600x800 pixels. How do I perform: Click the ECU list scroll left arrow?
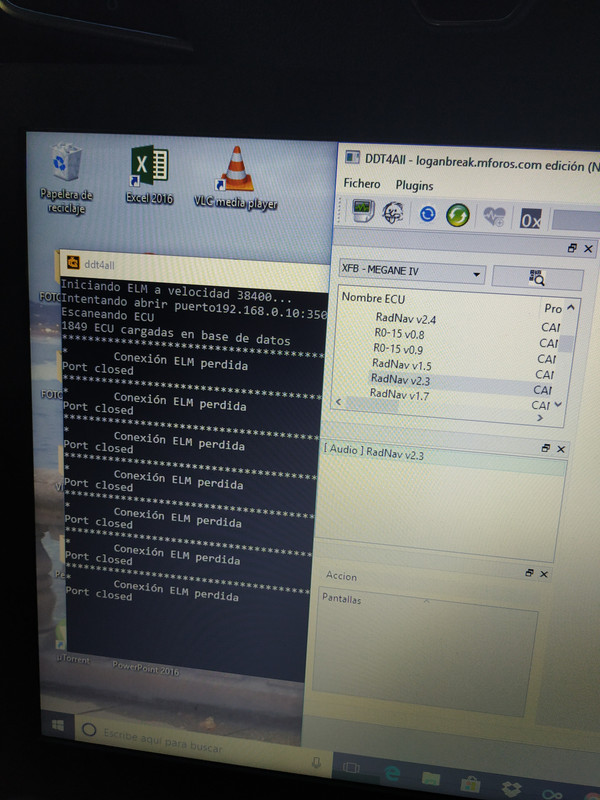338,402
